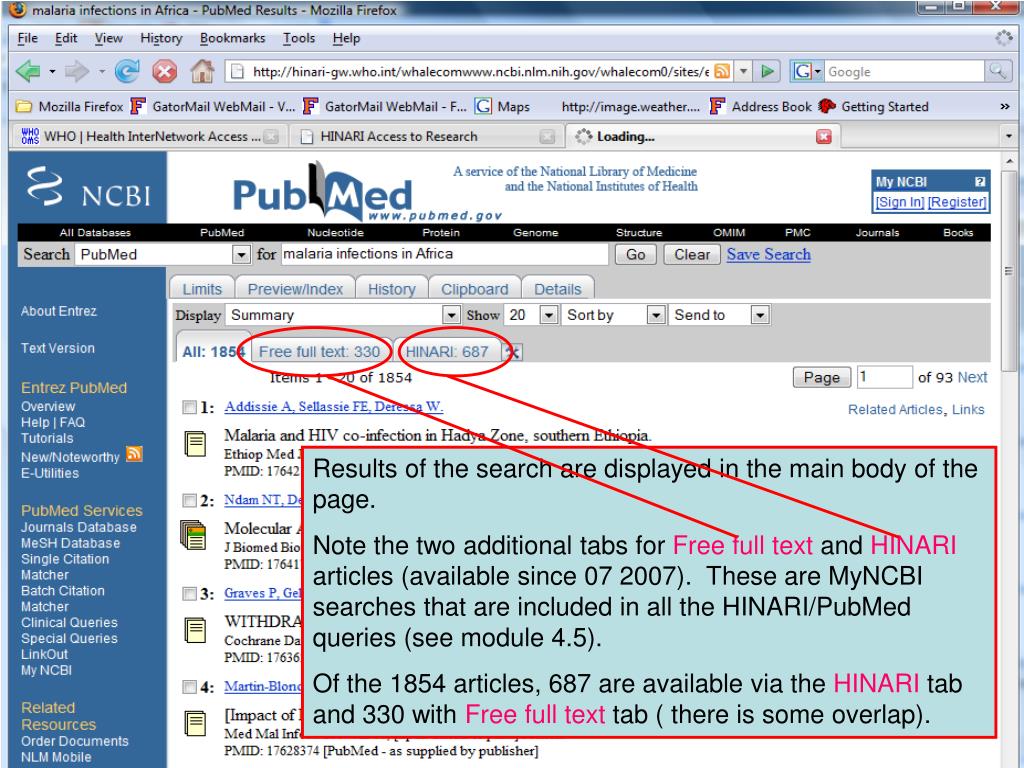
Task: Show more bookmarks with chevron
Action: (1004, 106)
